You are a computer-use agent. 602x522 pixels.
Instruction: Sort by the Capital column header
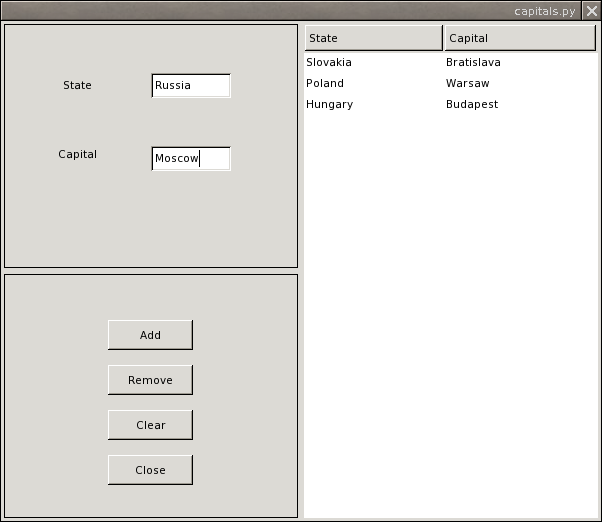[518, 38]
